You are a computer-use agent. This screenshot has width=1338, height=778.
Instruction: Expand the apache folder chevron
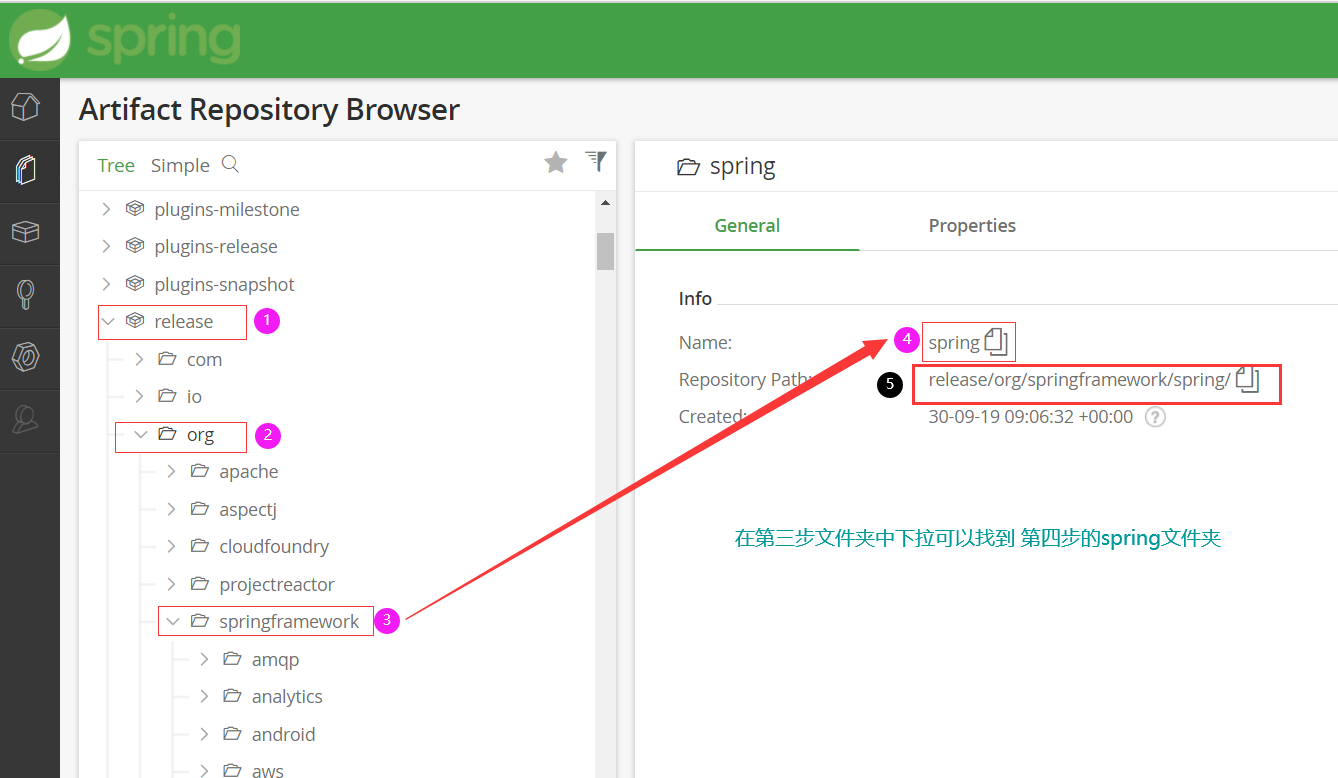[172, 471]
